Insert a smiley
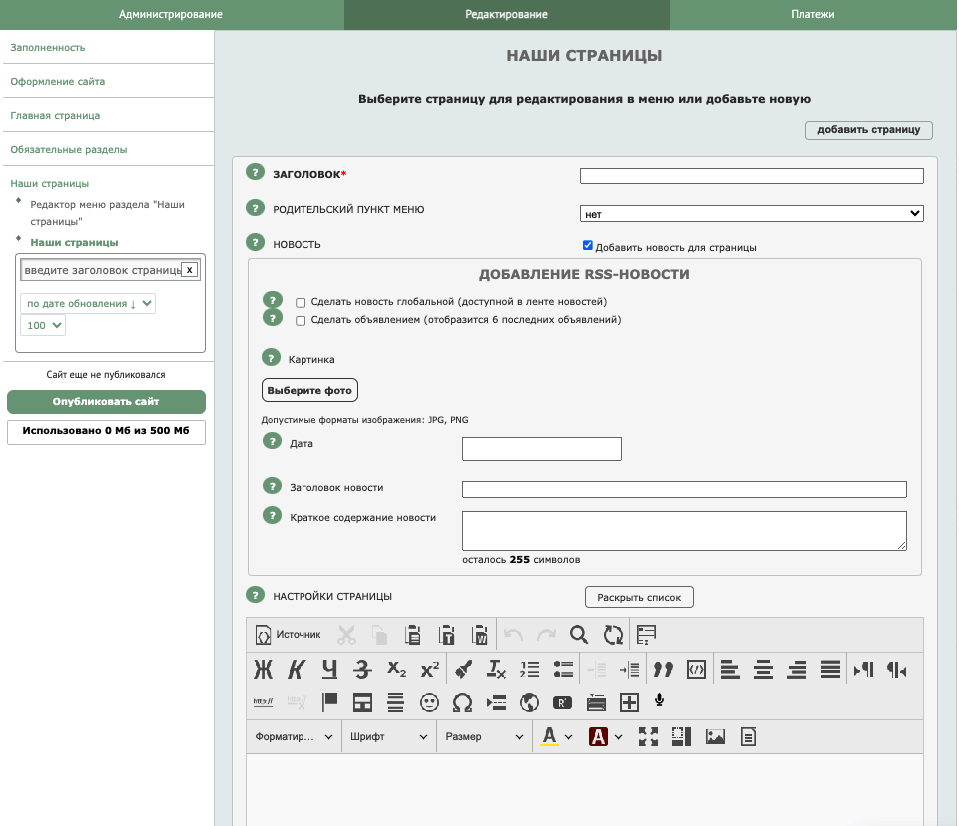The height and width of the screenshot is (826, 959). pos(429,702)
